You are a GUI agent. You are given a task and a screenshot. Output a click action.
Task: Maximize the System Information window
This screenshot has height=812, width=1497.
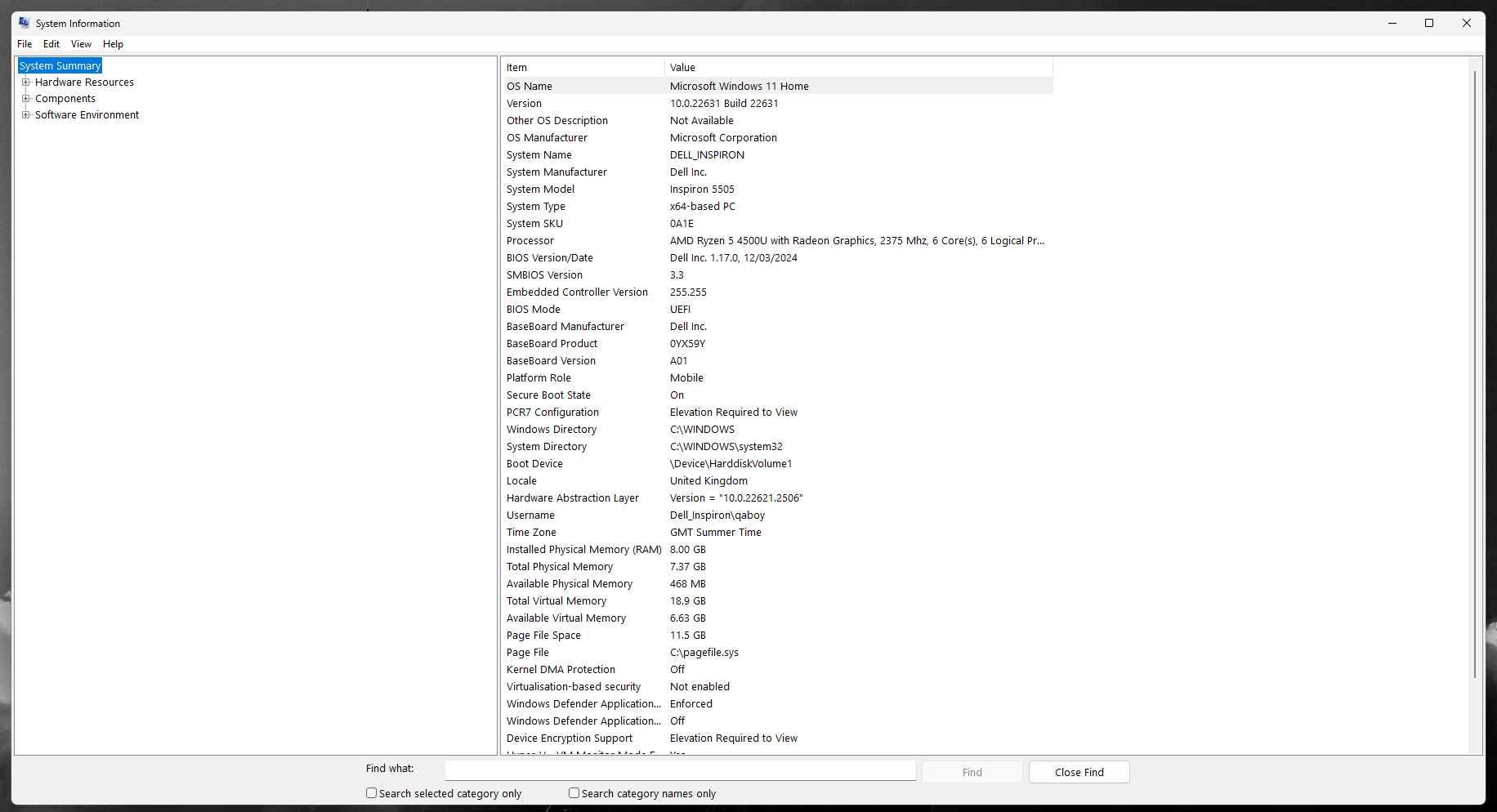coord(1429,23)
